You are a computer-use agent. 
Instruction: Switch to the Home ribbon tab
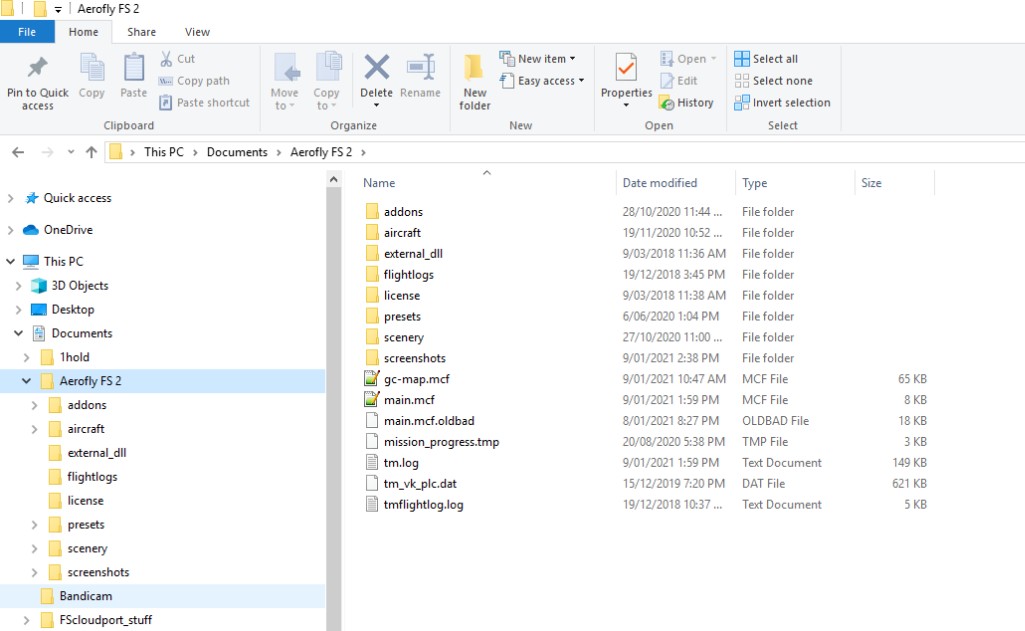point(84,32)
